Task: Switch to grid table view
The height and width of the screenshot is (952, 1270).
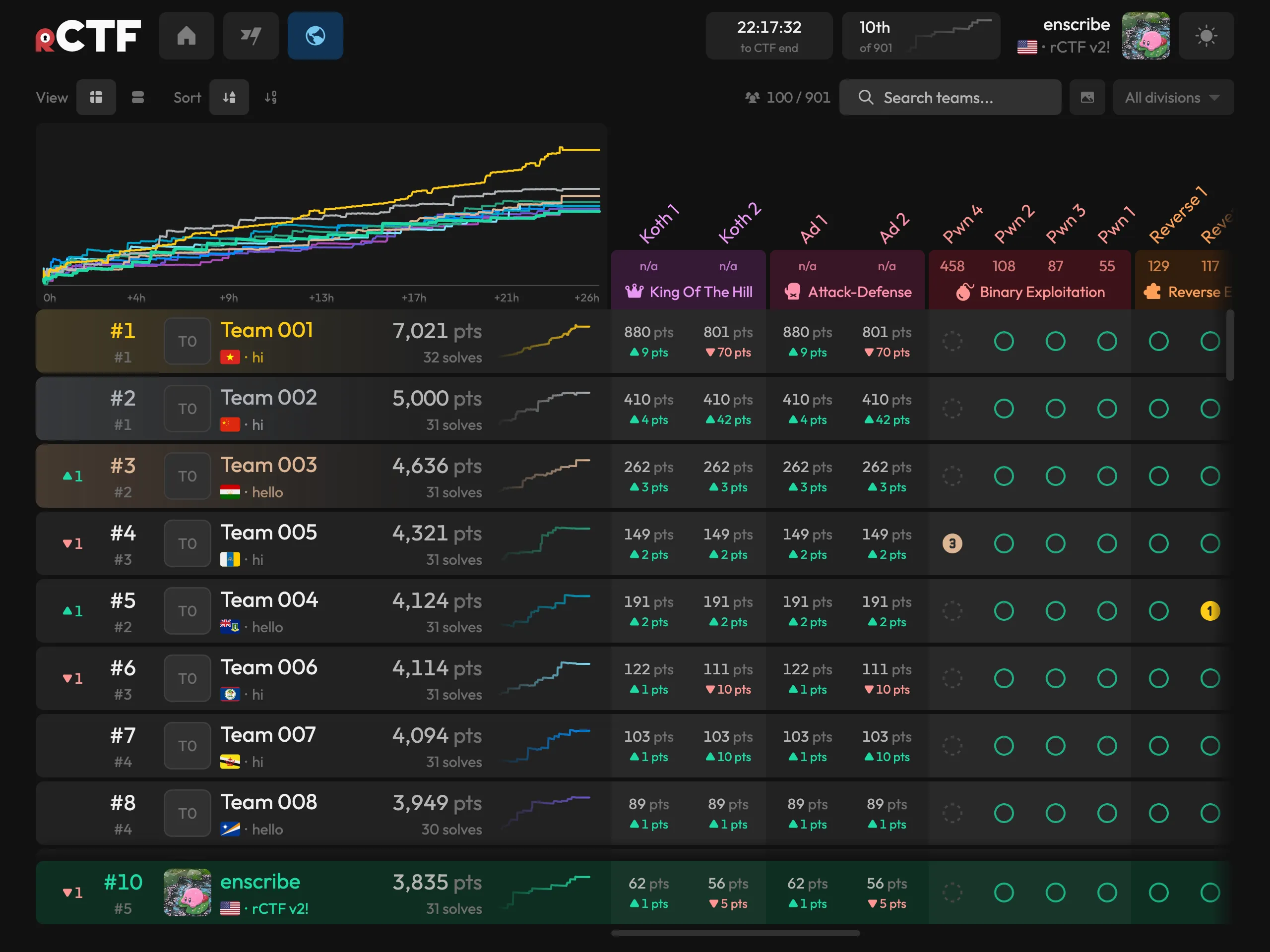Action: click(96, 98)
